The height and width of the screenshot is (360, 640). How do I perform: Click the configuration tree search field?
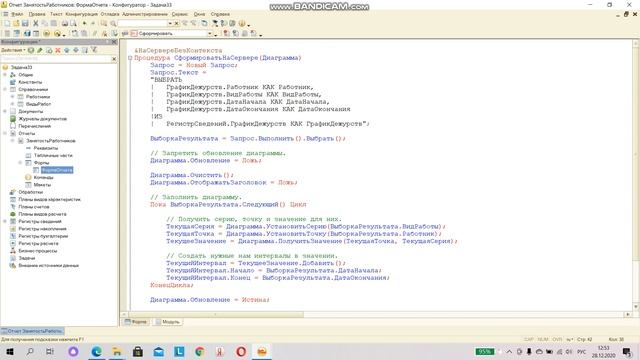pyautogui.click(x=56, y=59)
